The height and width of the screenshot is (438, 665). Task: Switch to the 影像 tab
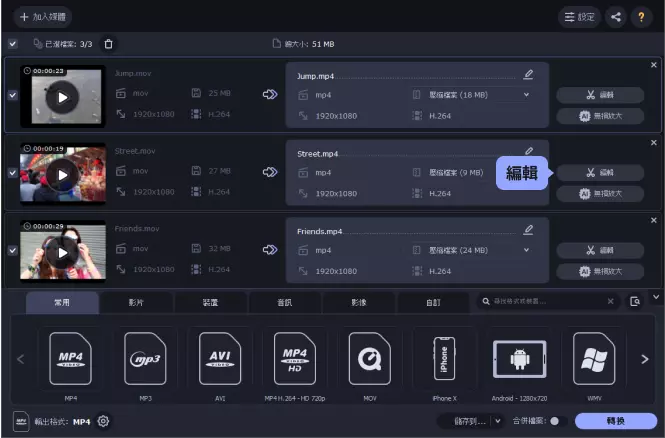(x=359, y=302)
